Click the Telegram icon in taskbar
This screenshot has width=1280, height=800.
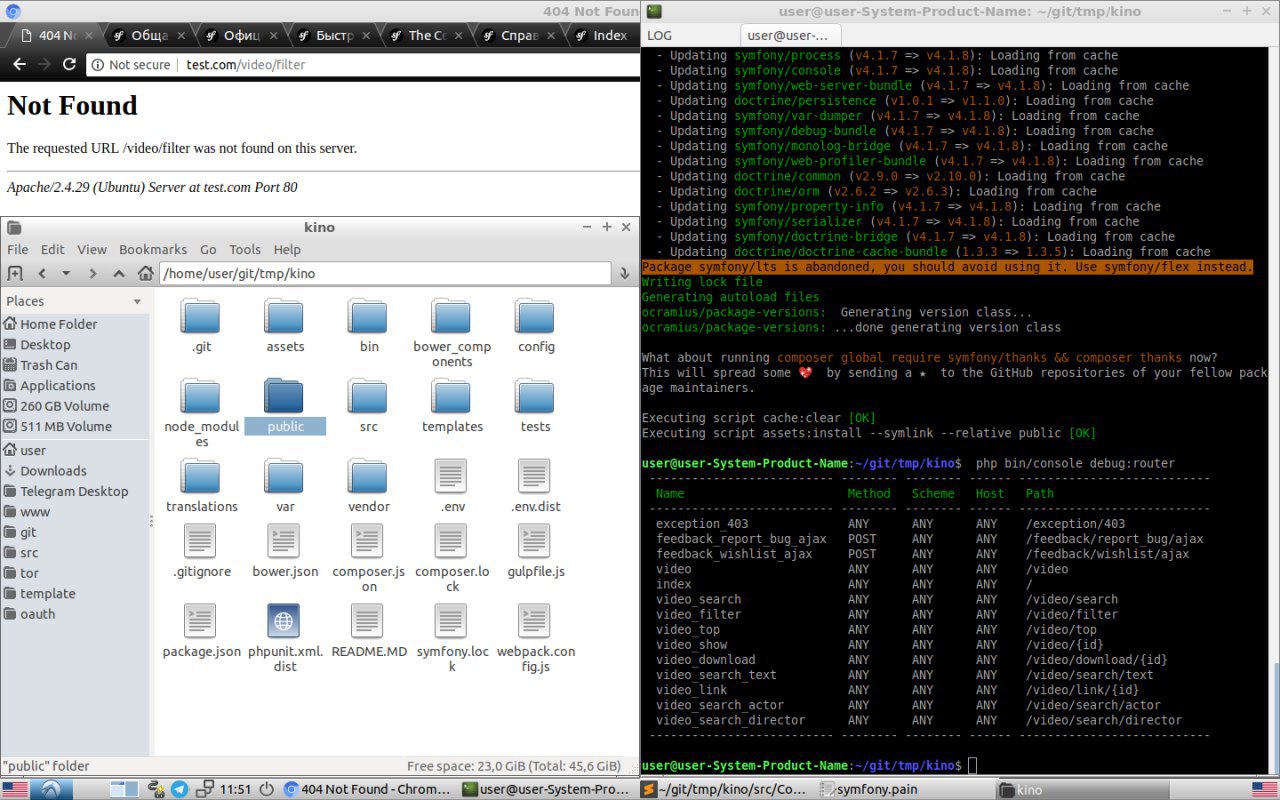[180, 789]
